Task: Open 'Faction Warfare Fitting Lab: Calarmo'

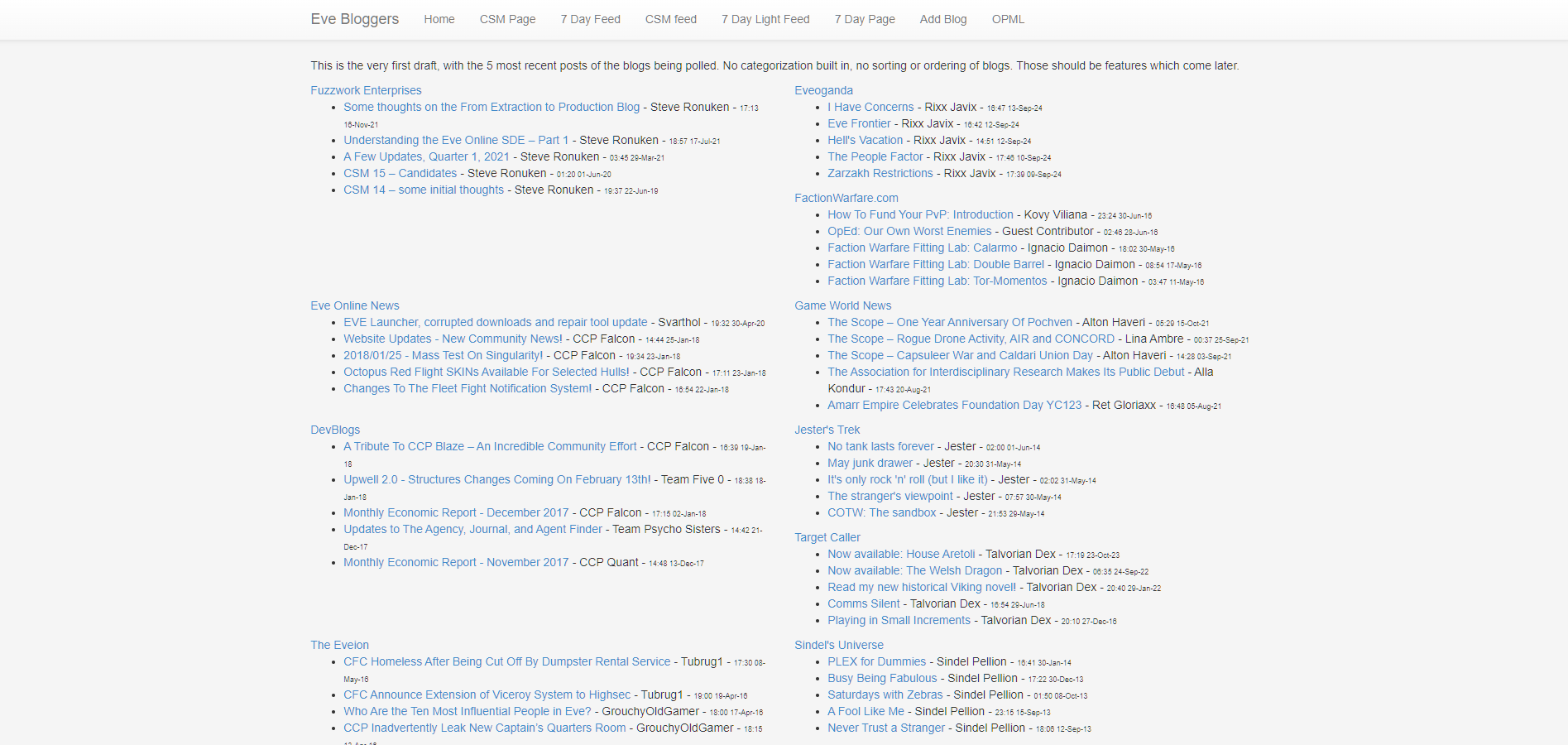Action: pyautogui.click(x=922, y=248)
